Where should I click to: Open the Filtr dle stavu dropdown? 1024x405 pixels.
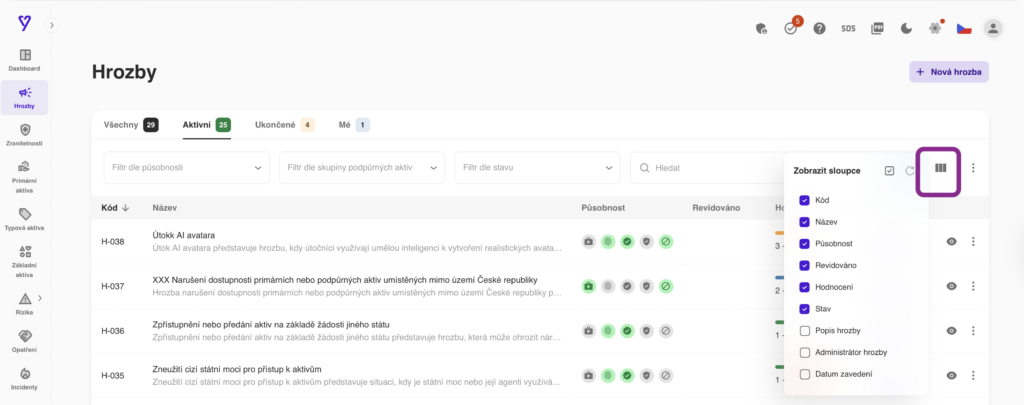[x=536, y=168]
